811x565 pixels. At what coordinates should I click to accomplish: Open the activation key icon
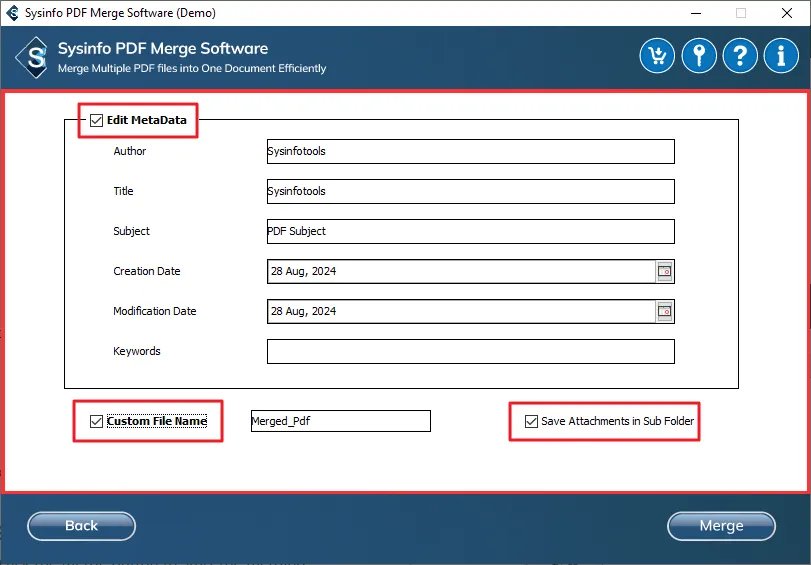(699, 55)
